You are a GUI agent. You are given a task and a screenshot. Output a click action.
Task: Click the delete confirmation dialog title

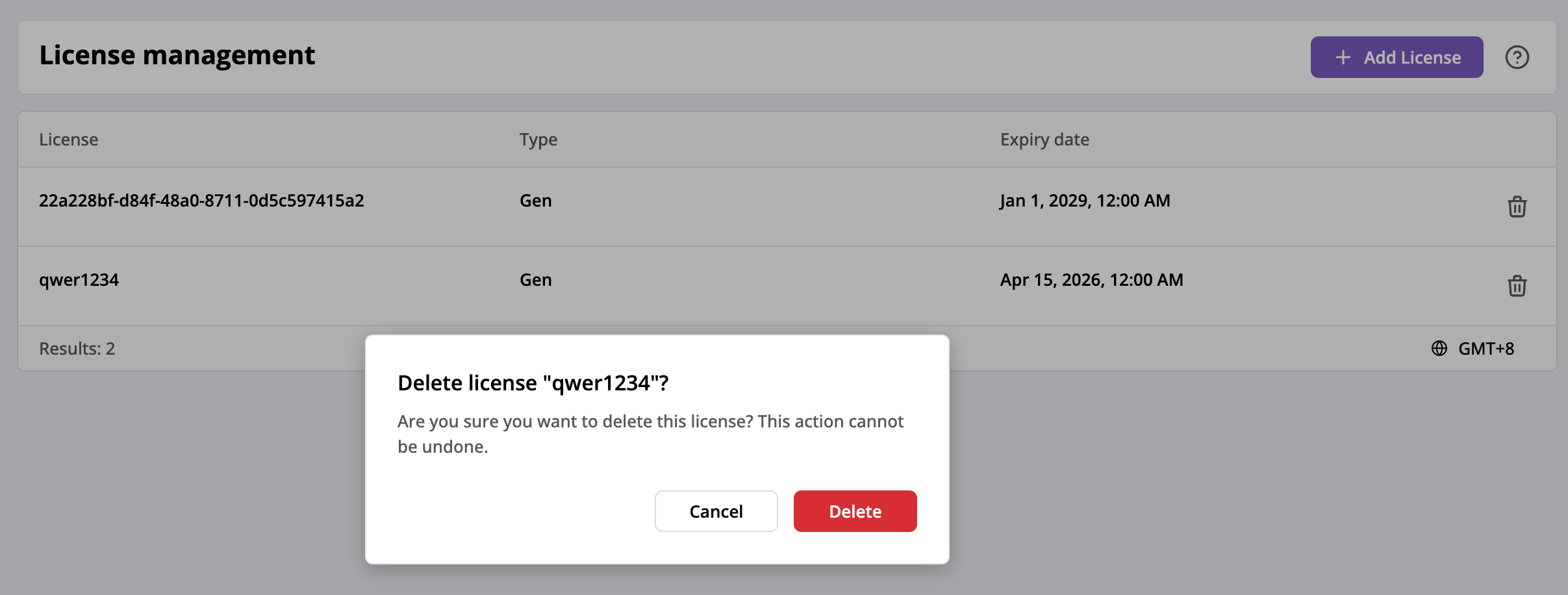point(533,383)
